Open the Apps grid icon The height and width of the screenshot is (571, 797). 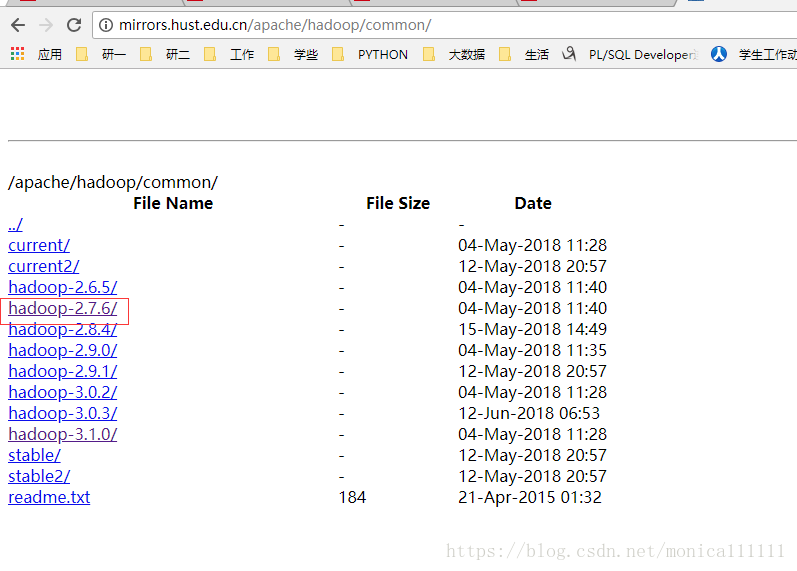click(17, 54)
